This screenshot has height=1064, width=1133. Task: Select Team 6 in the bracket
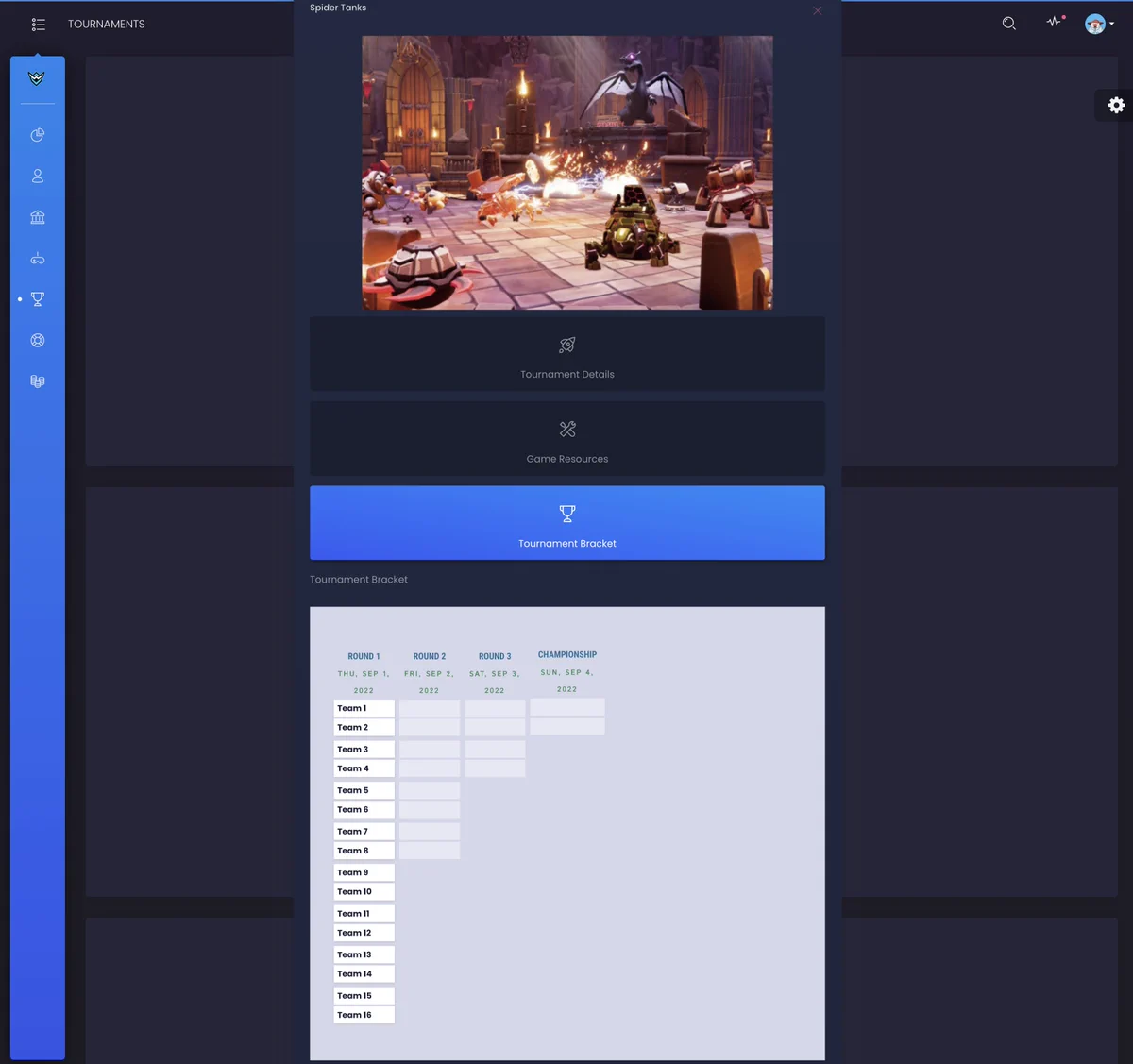pyautogui.click(x=364, y=809)
